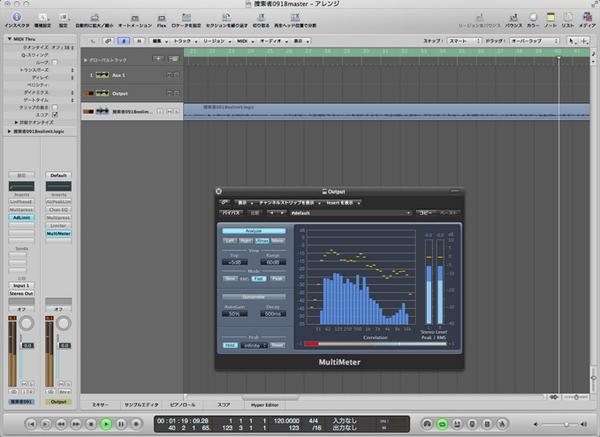Select the Right analyzer channel button
Image resolution: width=600 pixels, height=437 pixels.
point(246,241)
